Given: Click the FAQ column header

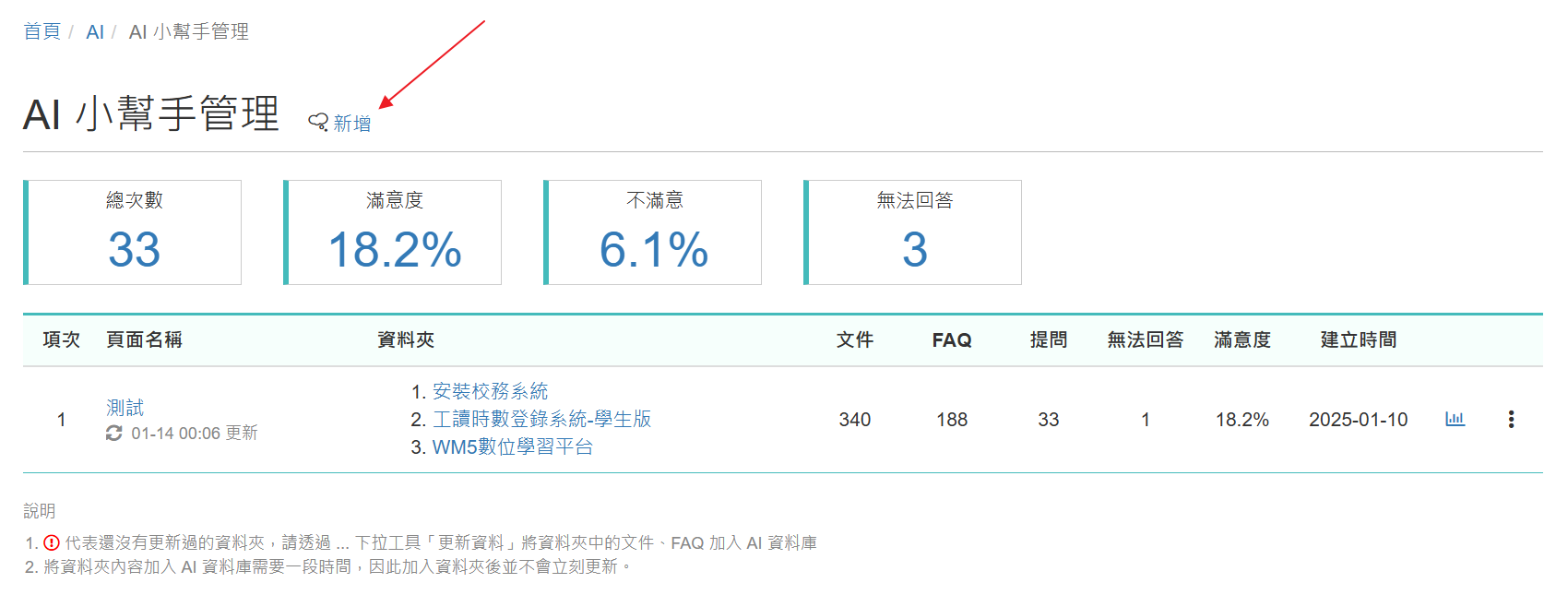Looking at the screenshot, I should coord(952,340).
